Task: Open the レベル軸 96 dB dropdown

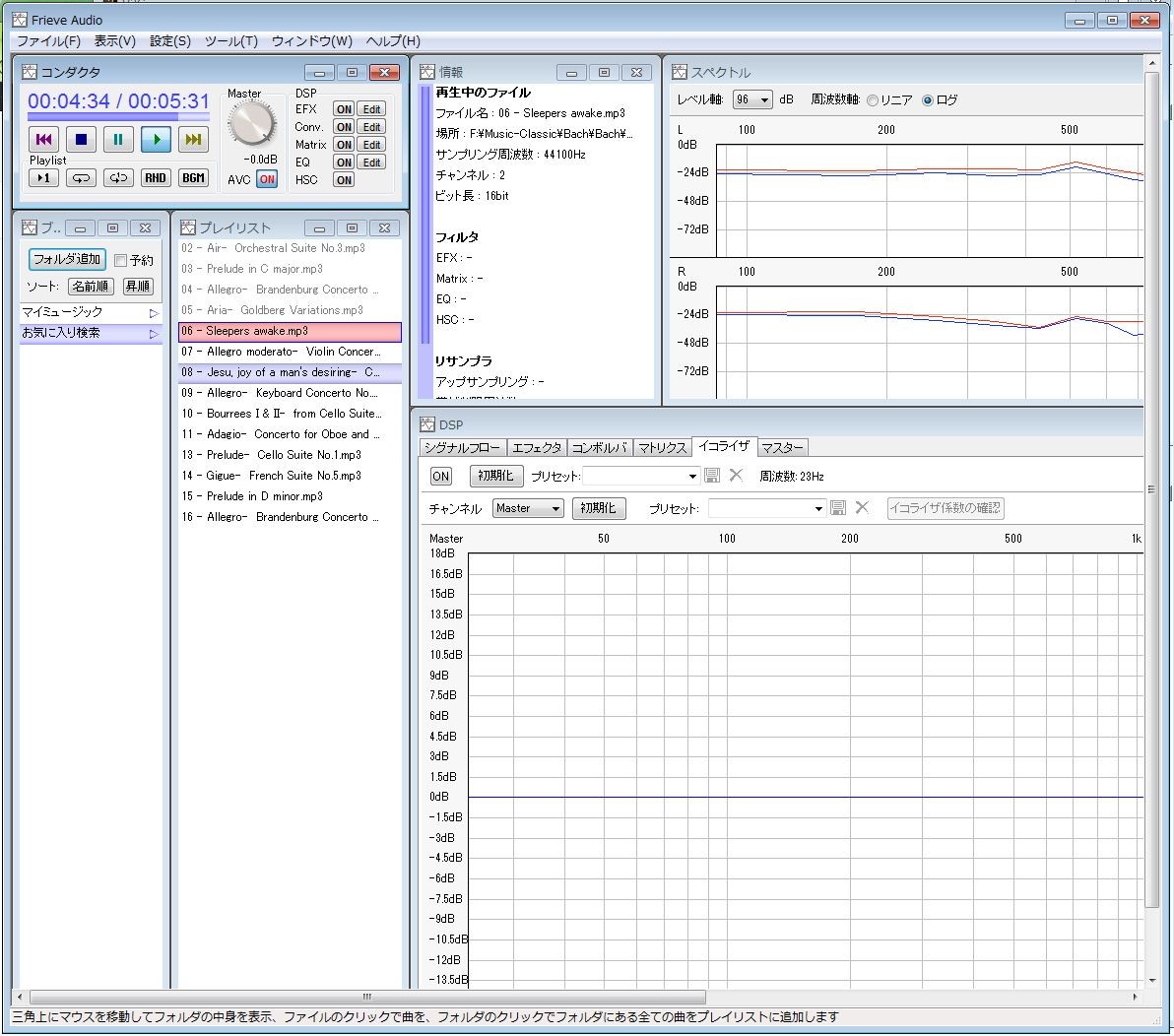Action: 752,99
